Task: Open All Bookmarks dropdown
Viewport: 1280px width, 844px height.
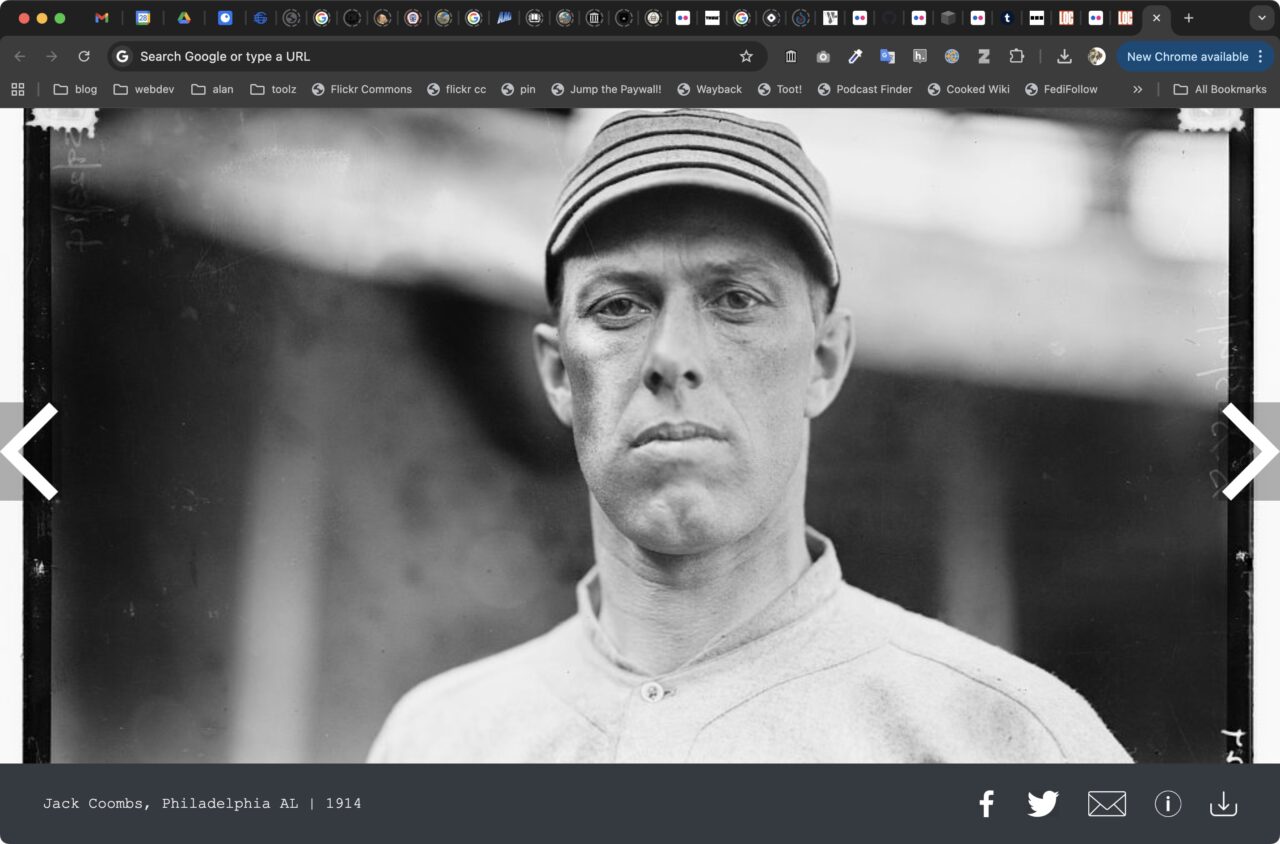Action: click(x=1221, y=89)
